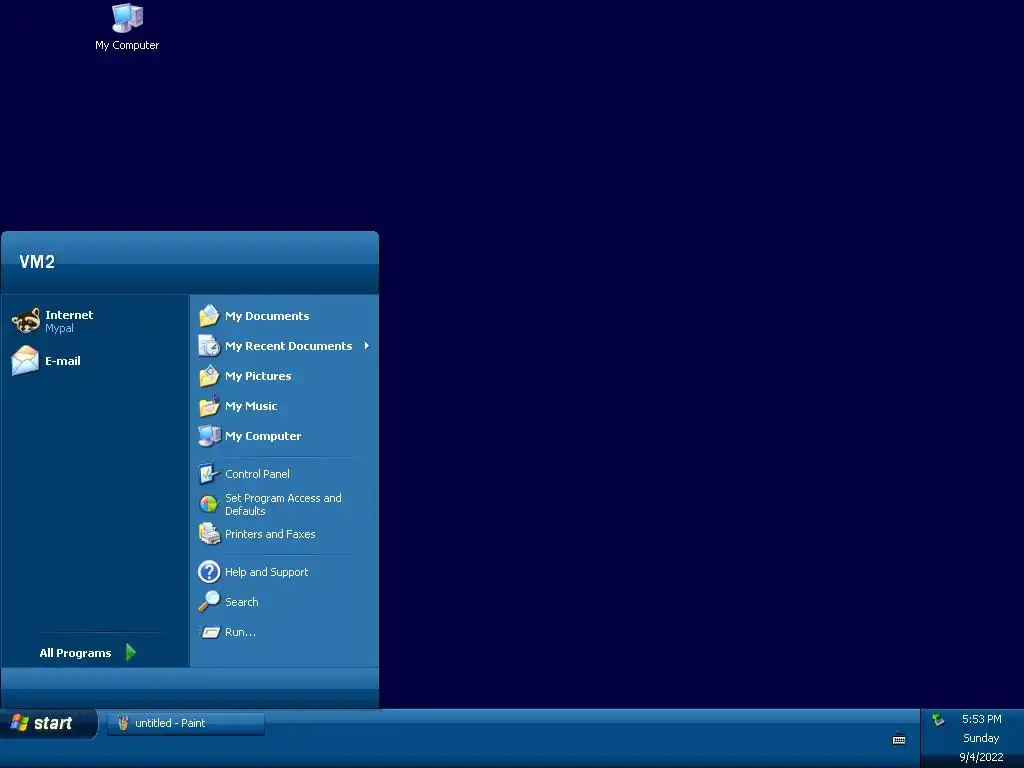This screenshot has height=768, width=1024.
Task: Click the My Documents folder icon
Action: click(209, 315)
